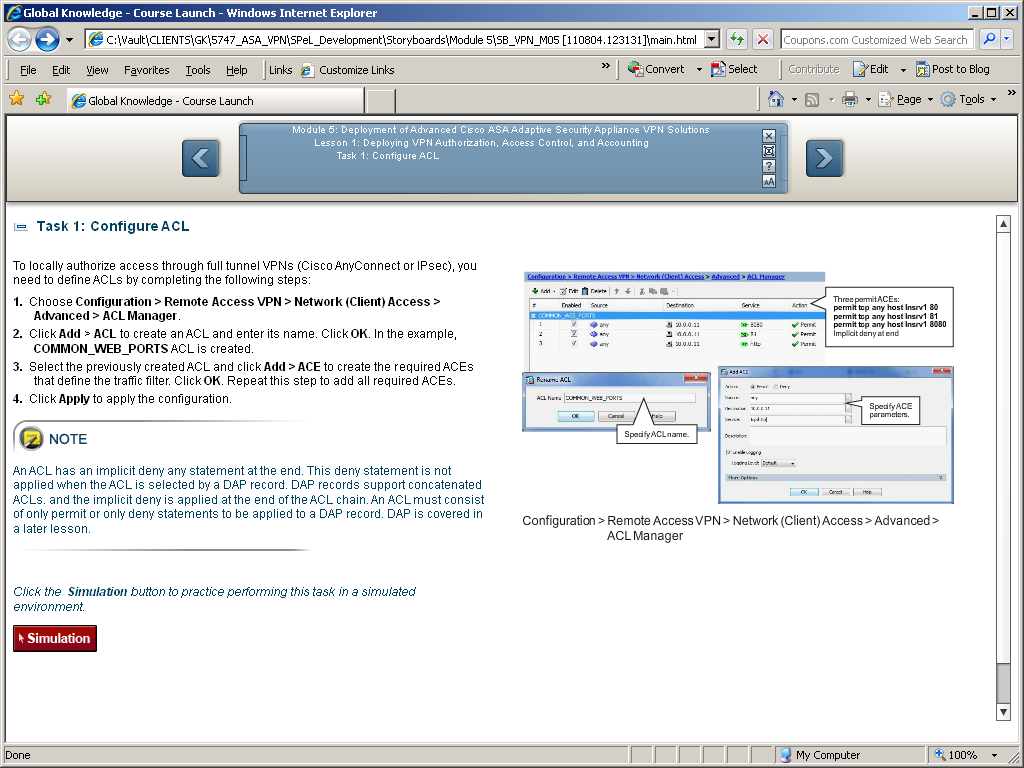Click the printer icon in command bar
This screenshot has width=1024, height=768.
point(849,99)
